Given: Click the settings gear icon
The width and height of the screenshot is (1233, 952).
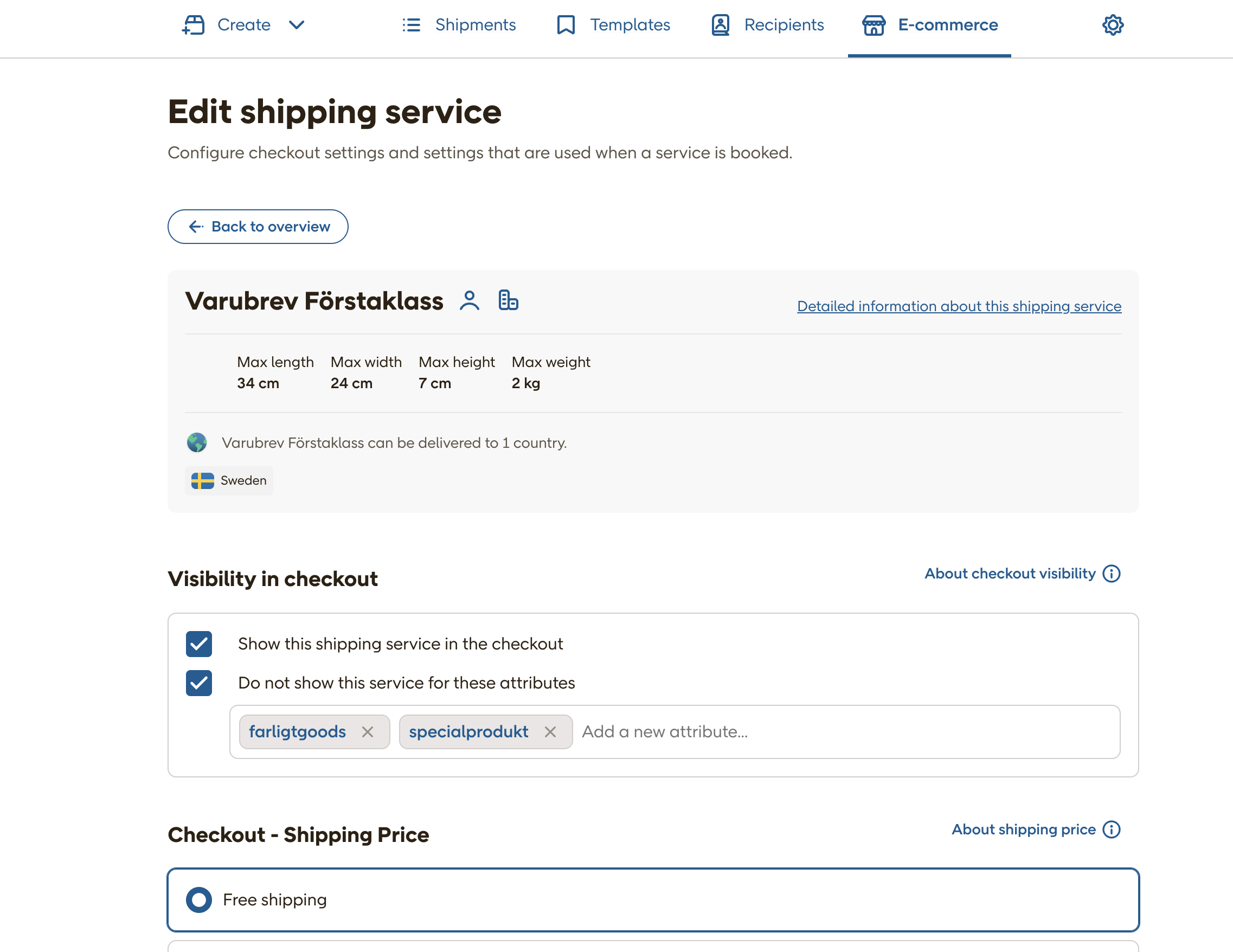Looking at the screenshot, I should pos(1112,25).
